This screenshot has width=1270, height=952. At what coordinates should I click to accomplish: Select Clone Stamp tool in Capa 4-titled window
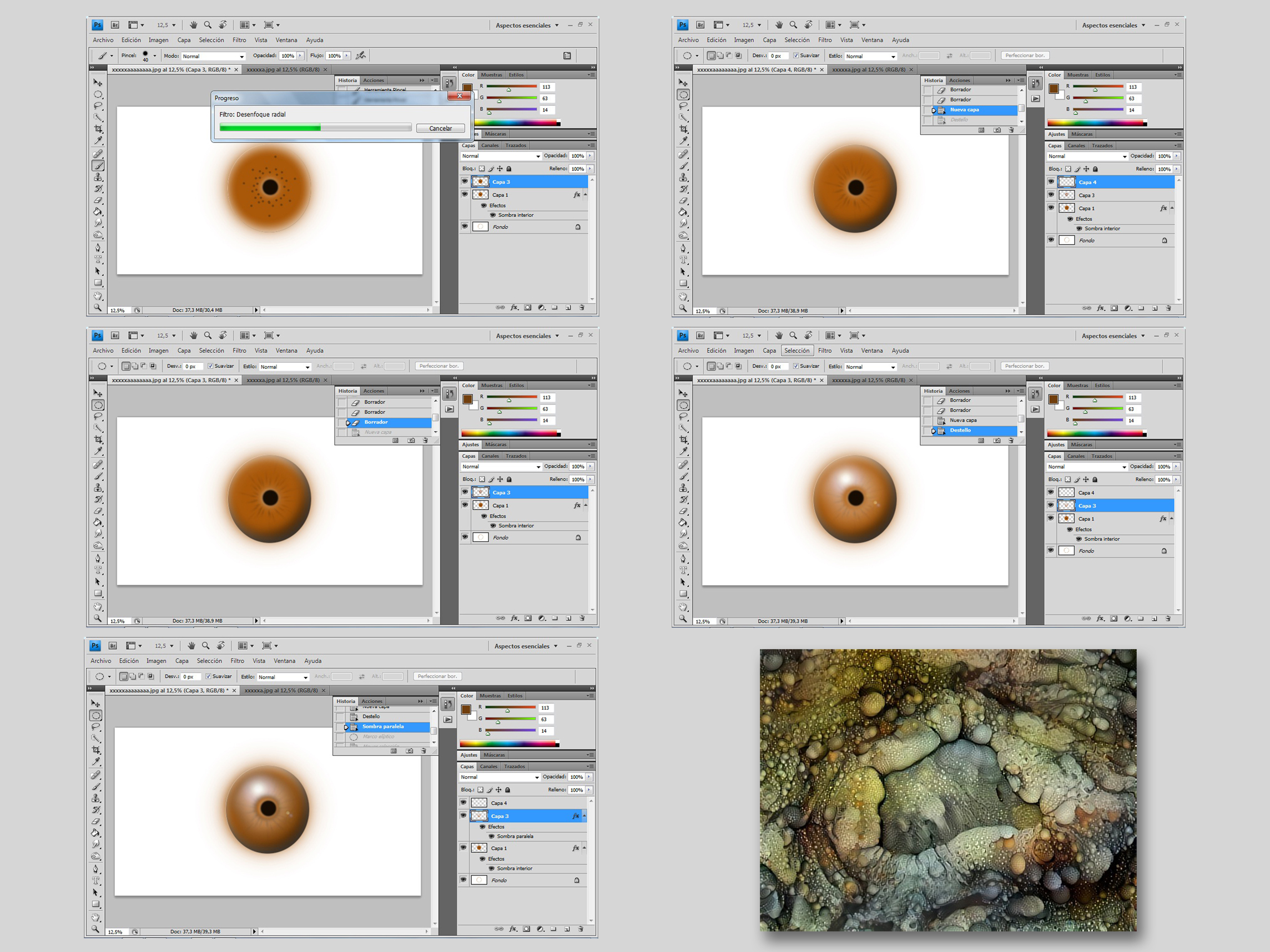[683, 178]
